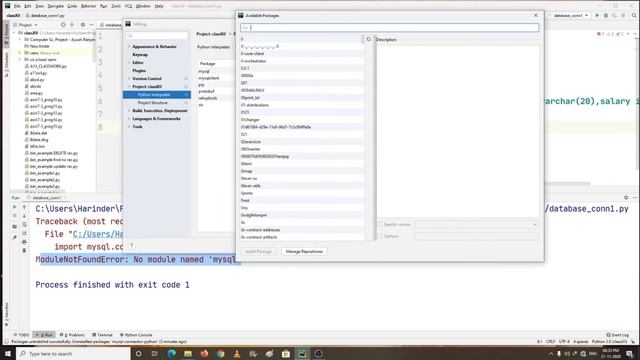This screenshot has width=640, height=360.
Task: Run the program with green play icon
Action: [x=597, y=15]
